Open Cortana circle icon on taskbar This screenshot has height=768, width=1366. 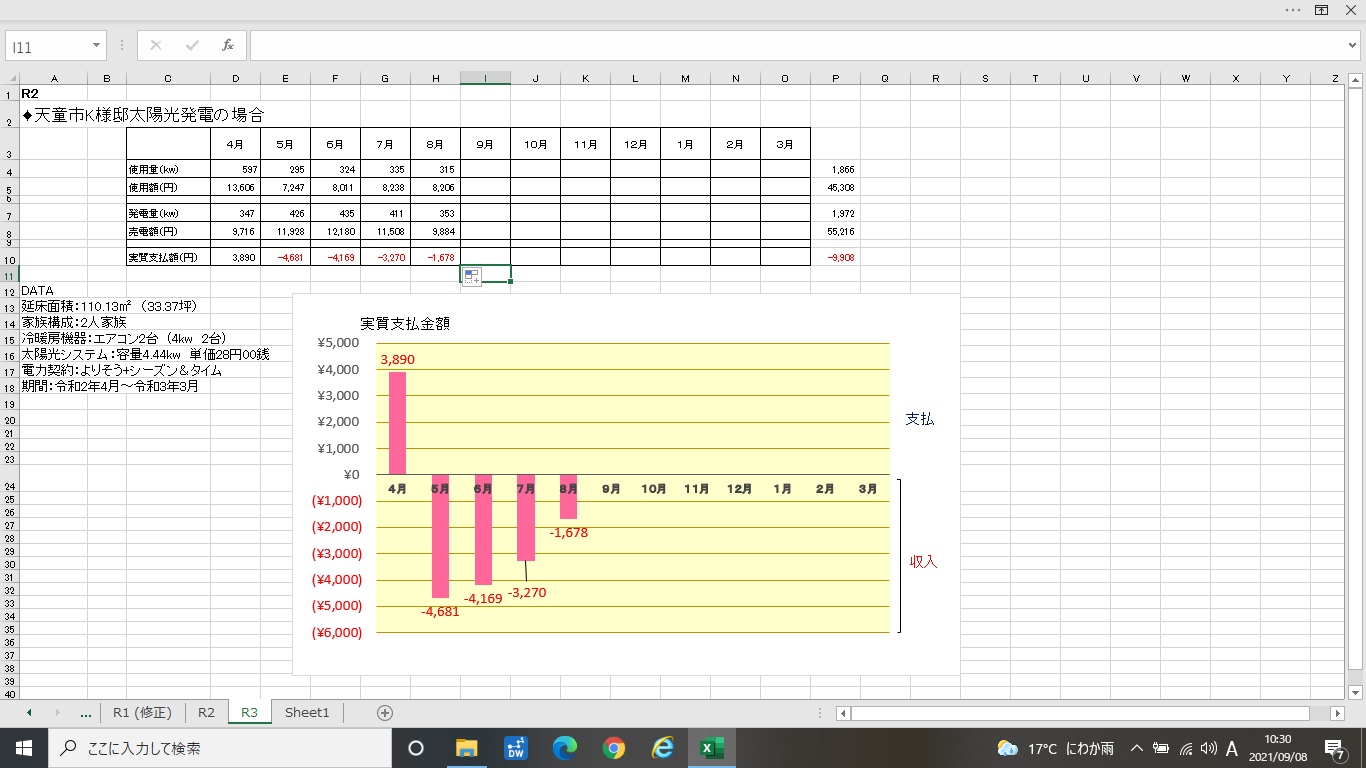click(416, 748)
